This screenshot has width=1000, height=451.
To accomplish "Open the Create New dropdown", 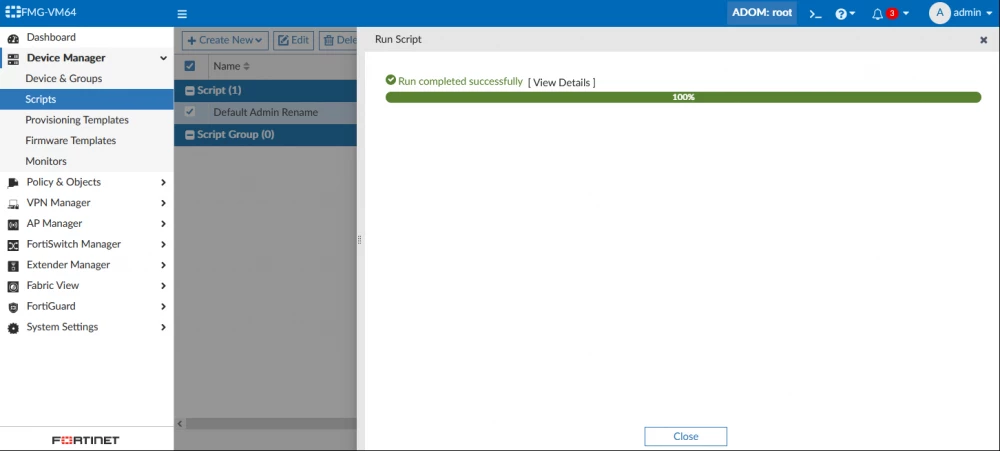I will point(225,40).
